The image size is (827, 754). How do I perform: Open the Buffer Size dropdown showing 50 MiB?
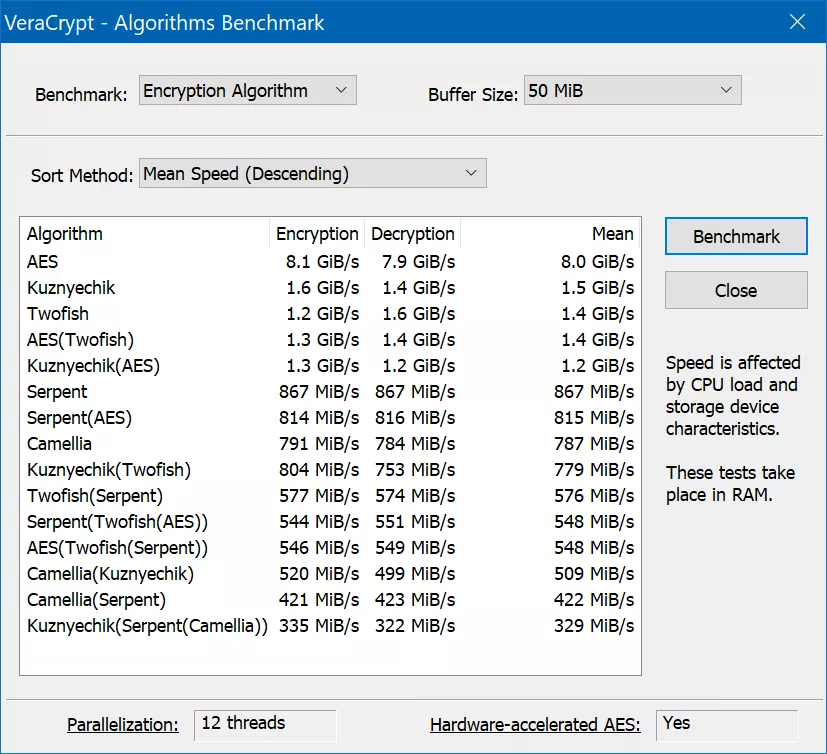632,90
